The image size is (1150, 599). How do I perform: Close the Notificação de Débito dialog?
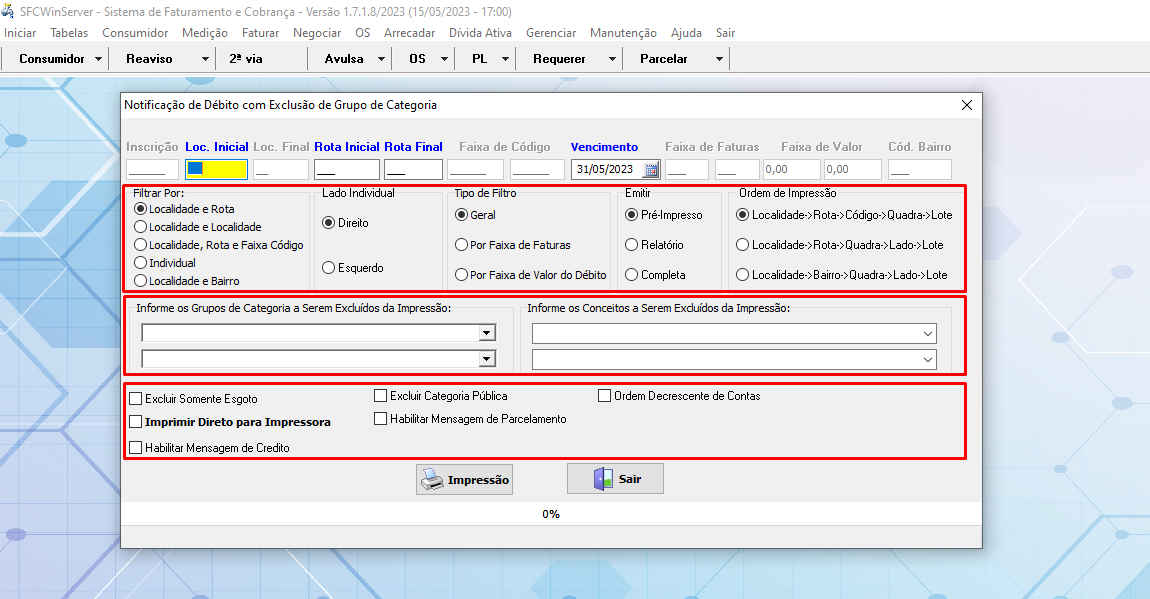(966, 105)
